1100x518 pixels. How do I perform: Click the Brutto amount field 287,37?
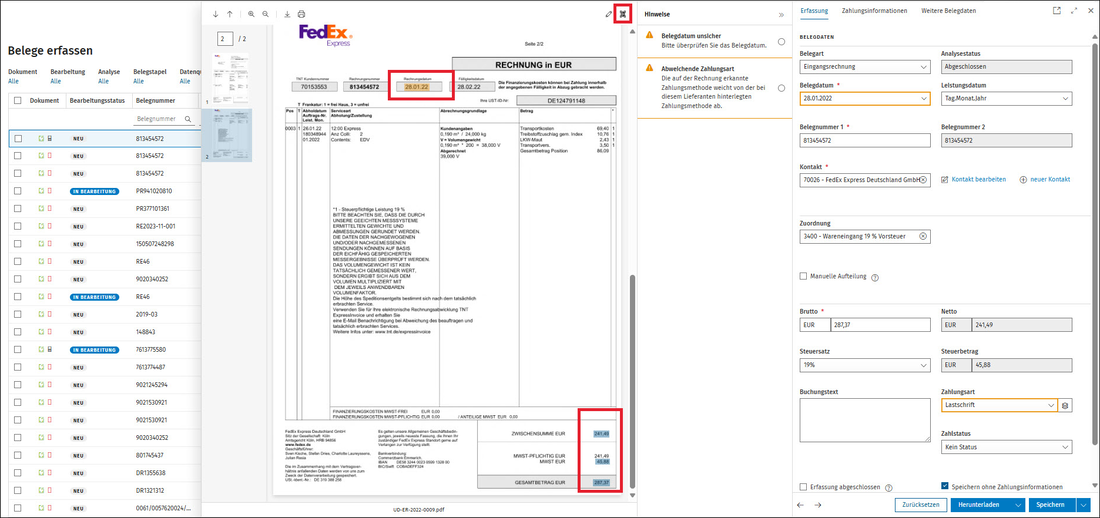(880, 325)
